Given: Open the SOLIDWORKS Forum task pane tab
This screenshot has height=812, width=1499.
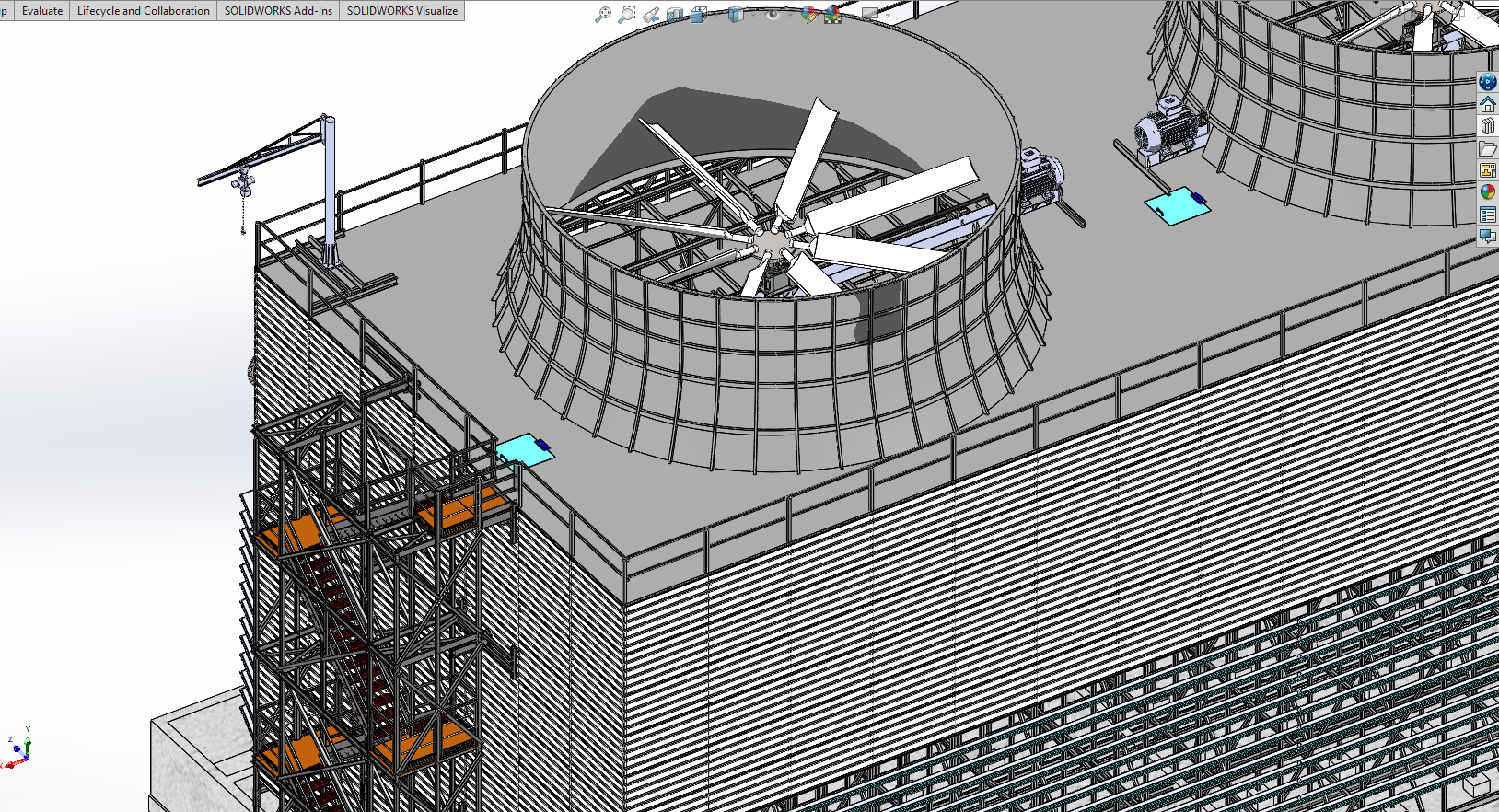Looking at the screenshot, I should 1488,237.
